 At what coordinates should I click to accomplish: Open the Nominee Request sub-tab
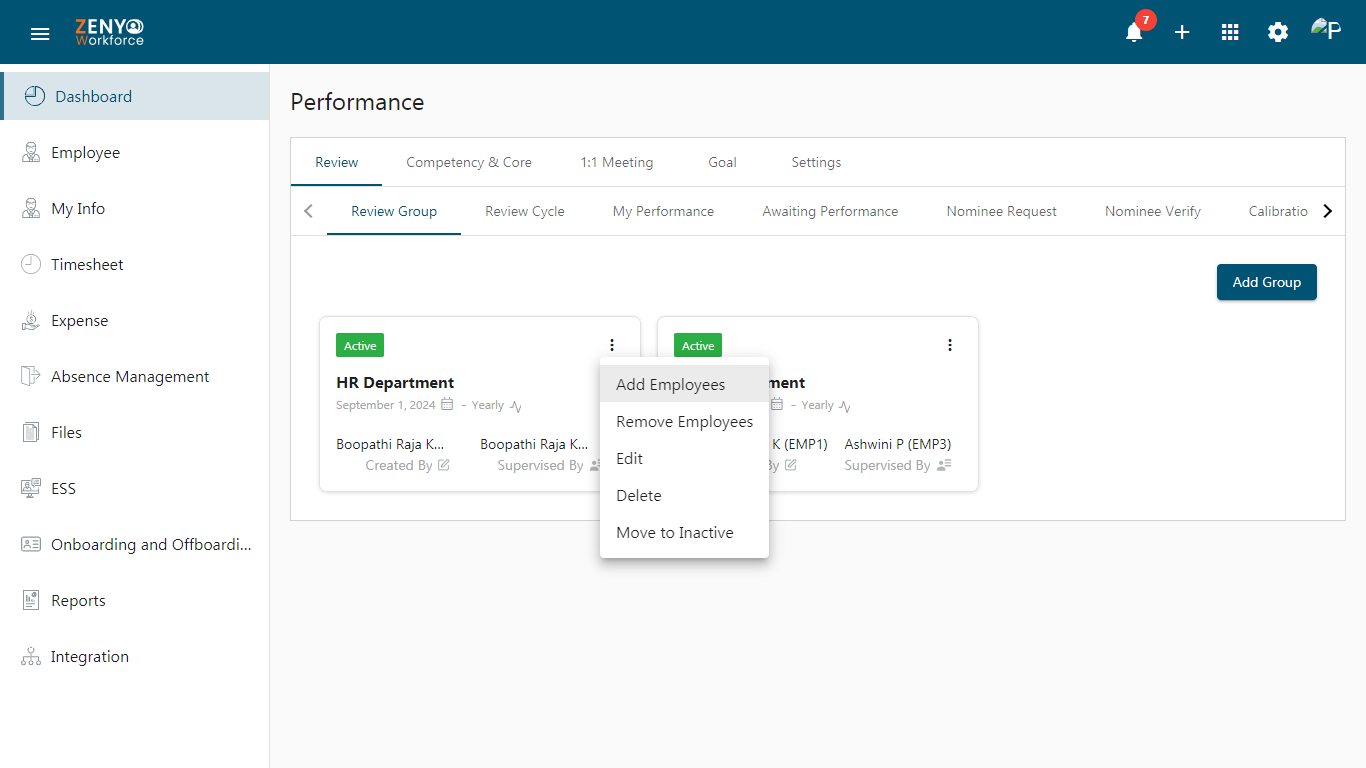[1002, 211]
